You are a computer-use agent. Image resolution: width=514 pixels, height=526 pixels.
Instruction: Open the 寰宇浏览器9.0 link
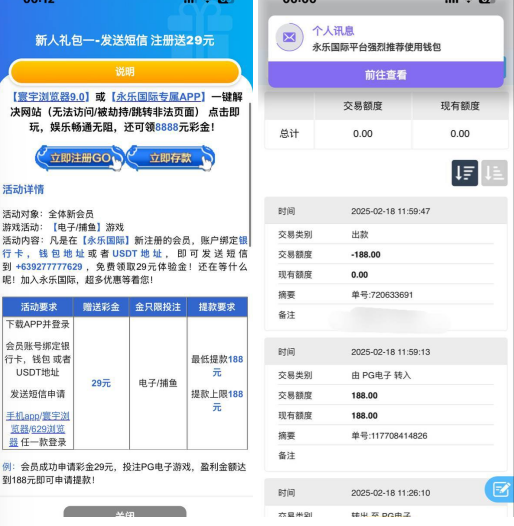(x=50, y=97)
